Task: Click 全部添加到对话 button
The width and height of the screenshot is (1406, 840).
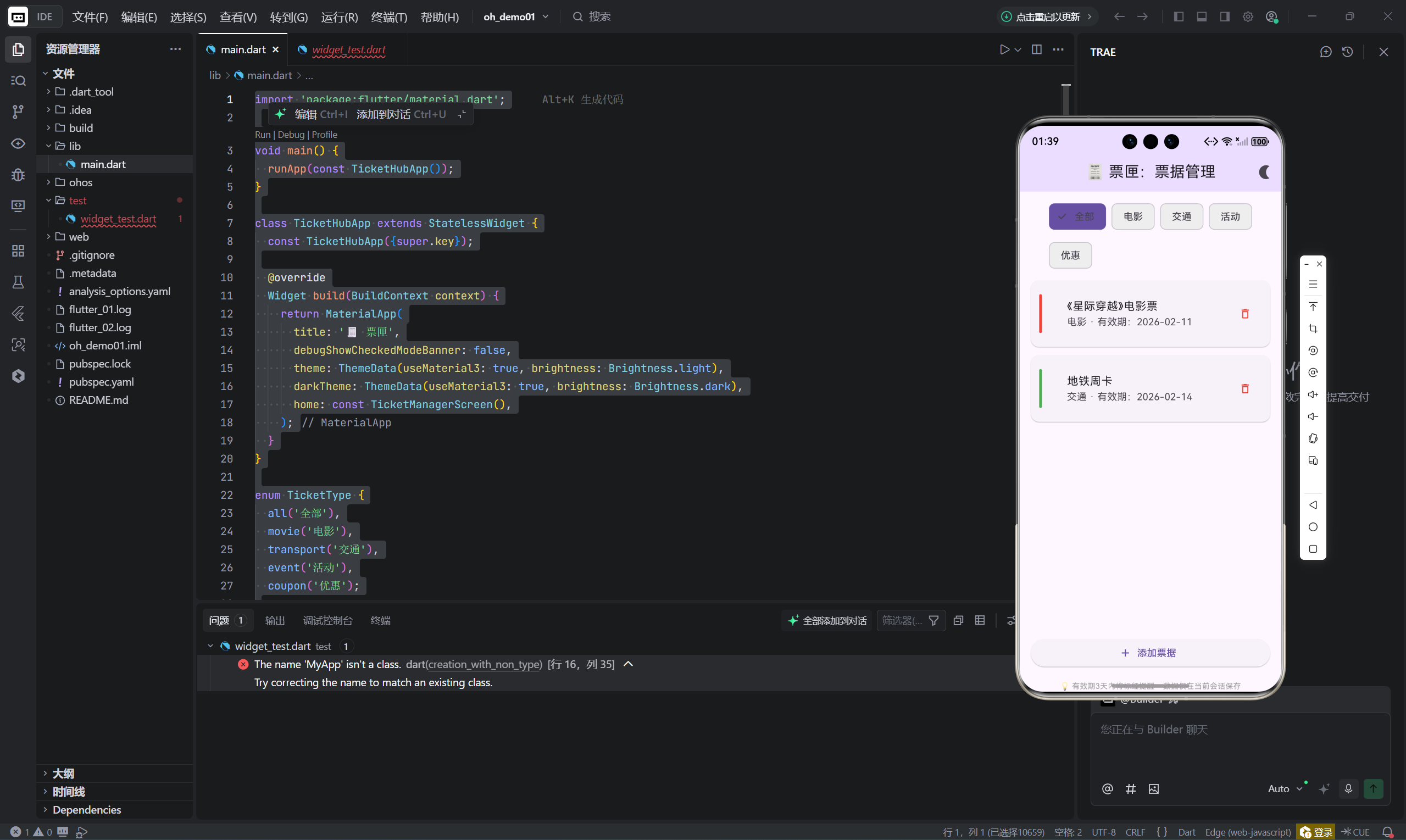Action: click(x=827, y=620)
